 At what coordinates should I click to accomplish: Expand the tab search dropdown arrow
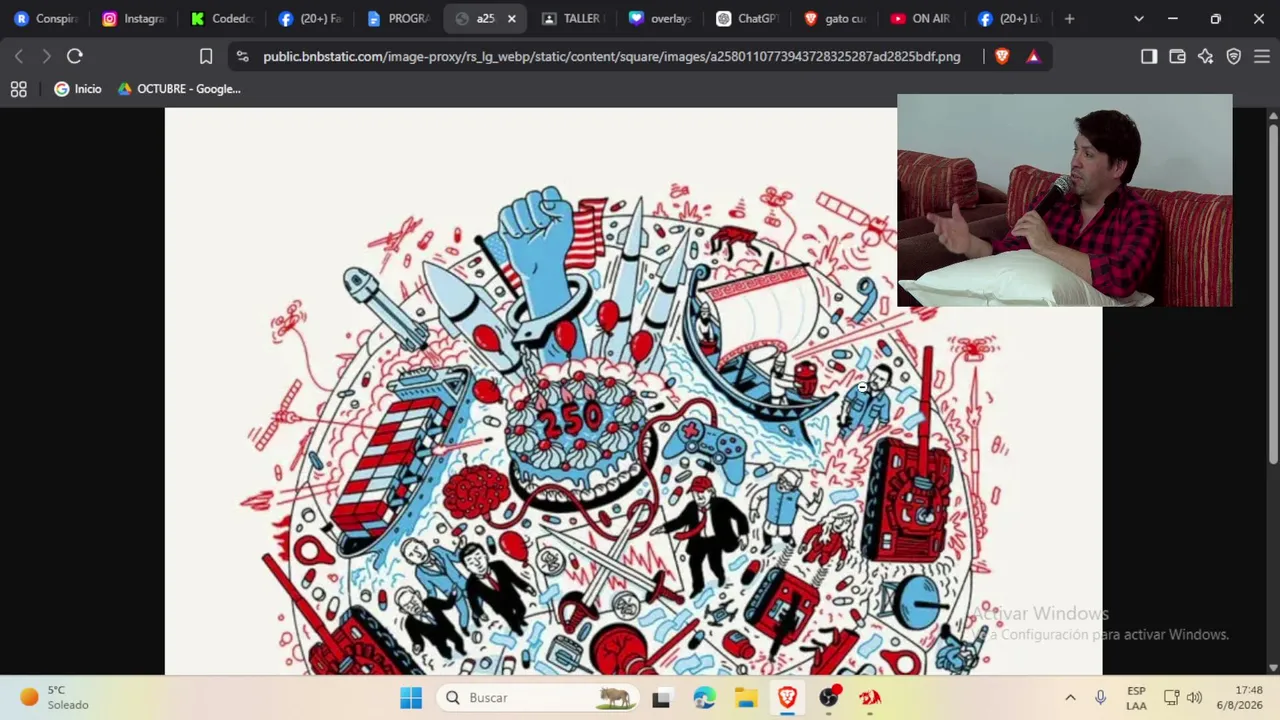coord(1138,19)
